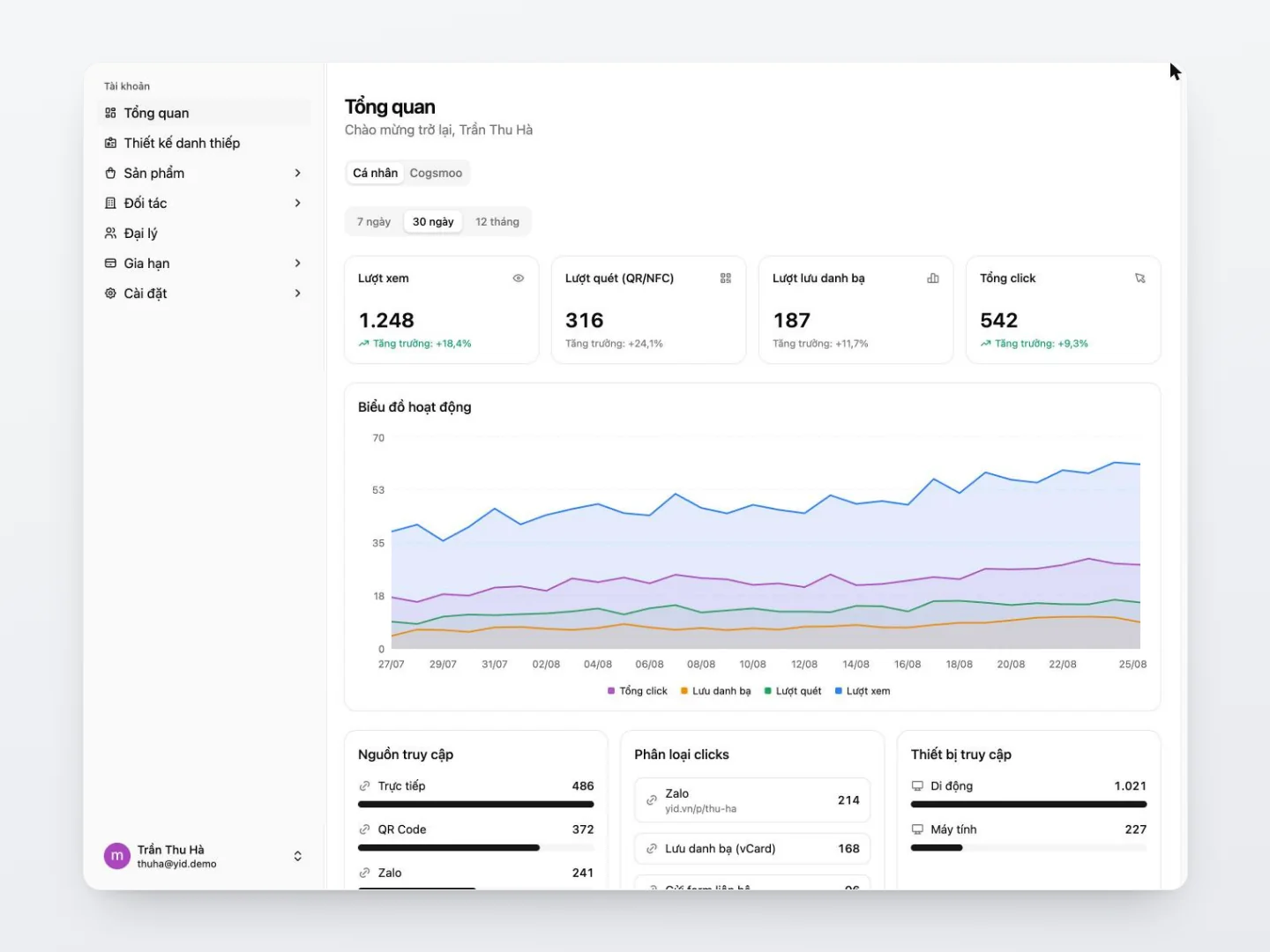This screenshot has width=1270, height=952.
Task: Expand the Cài đặt submenu chevron
Action: (x=298, y=293)
